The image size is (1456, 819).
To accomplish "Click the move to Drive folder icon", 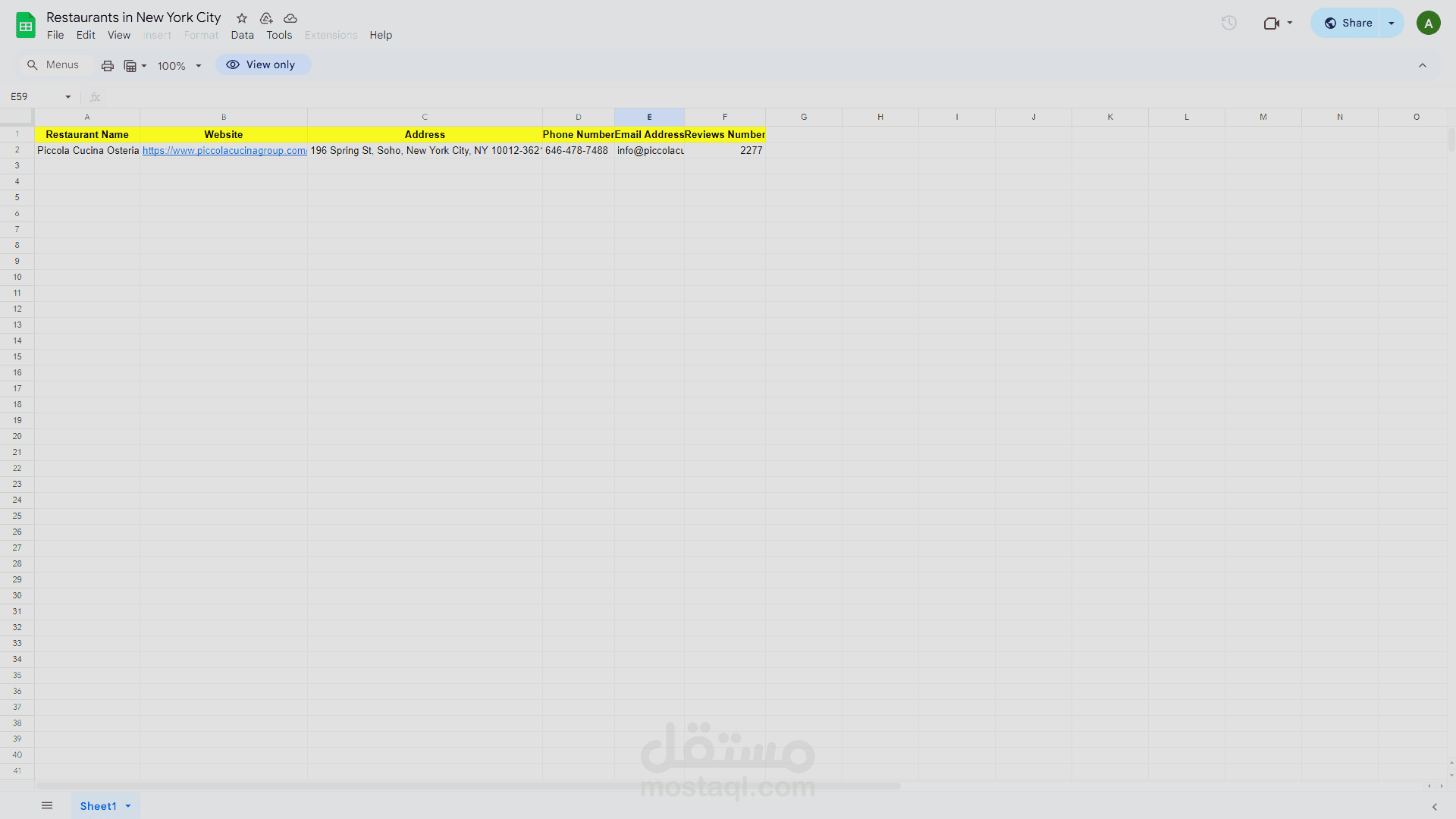I will [266, 18].
